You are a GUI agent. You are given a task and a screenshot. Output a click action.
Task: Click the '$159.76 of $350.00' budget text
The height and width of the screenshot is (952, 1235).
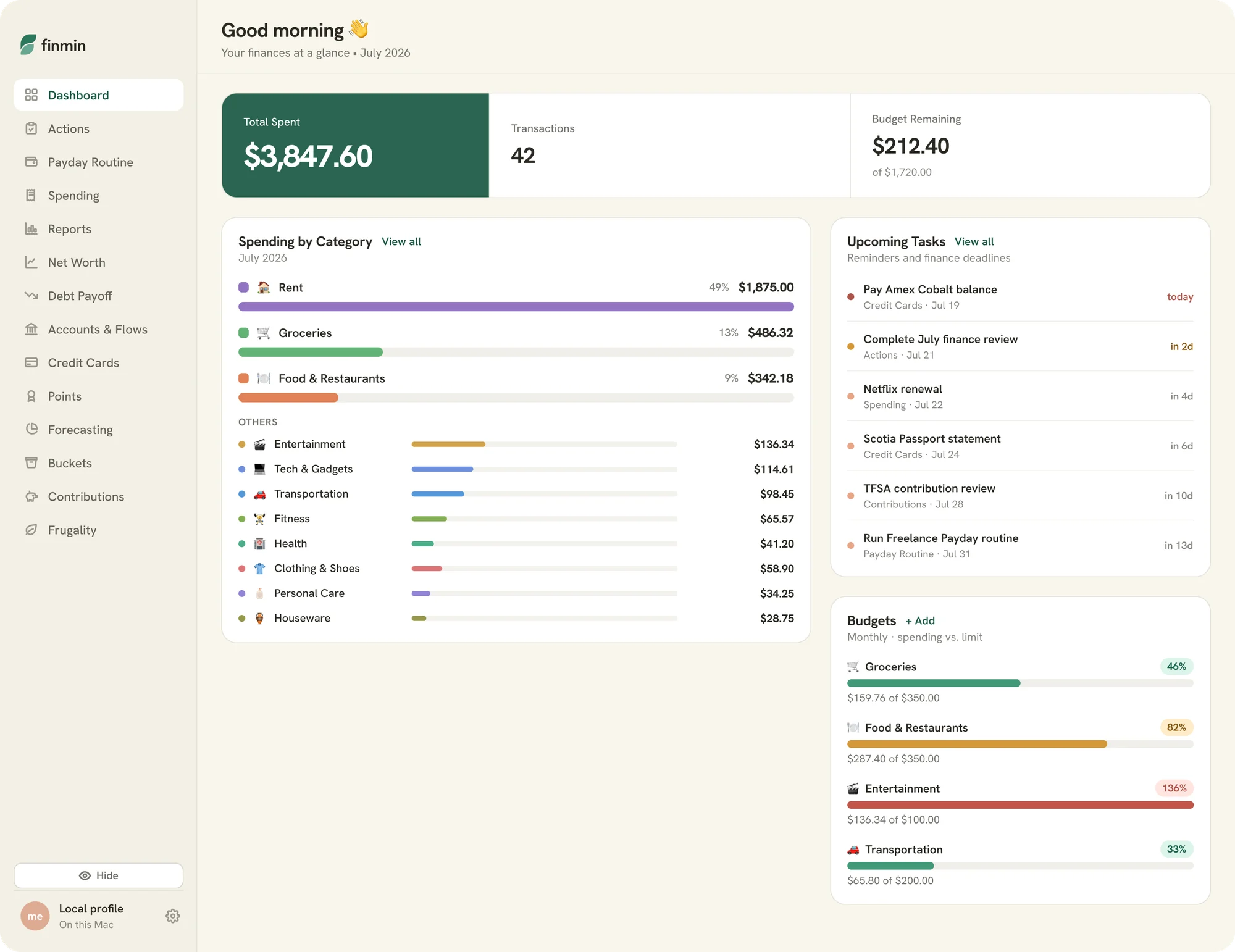893,698
